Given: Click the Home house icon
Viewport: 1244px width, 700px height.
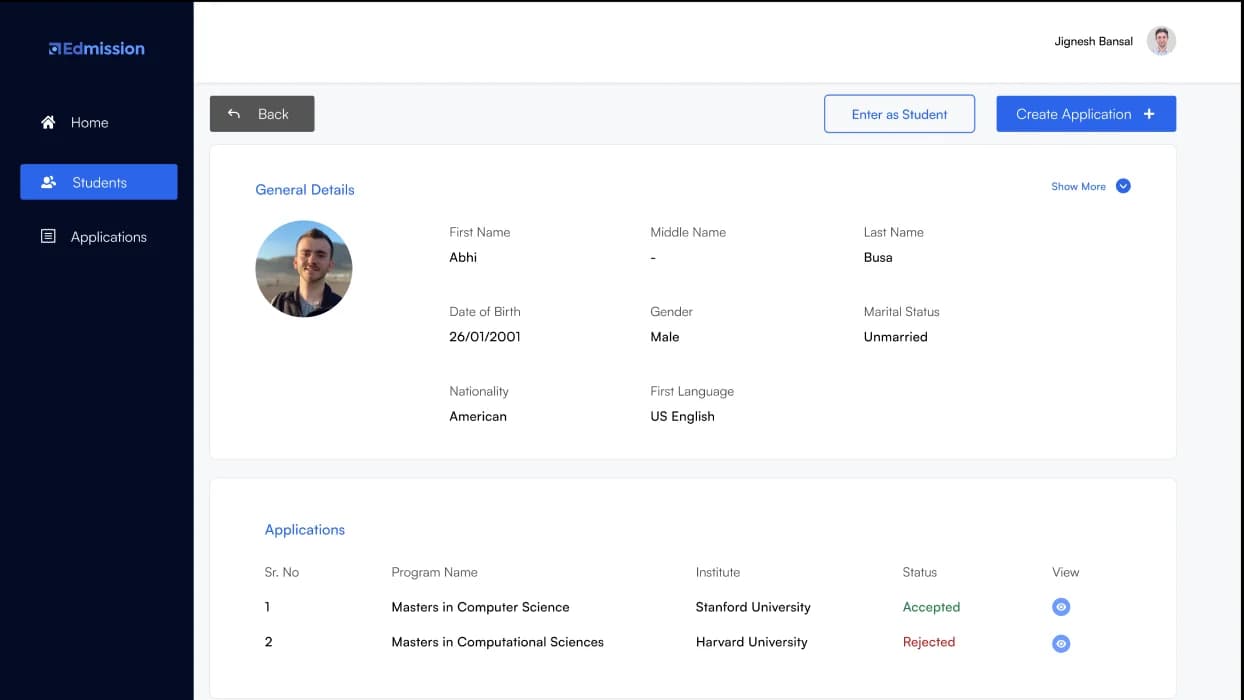Looking at the screenshot, I should pos(48,122).
